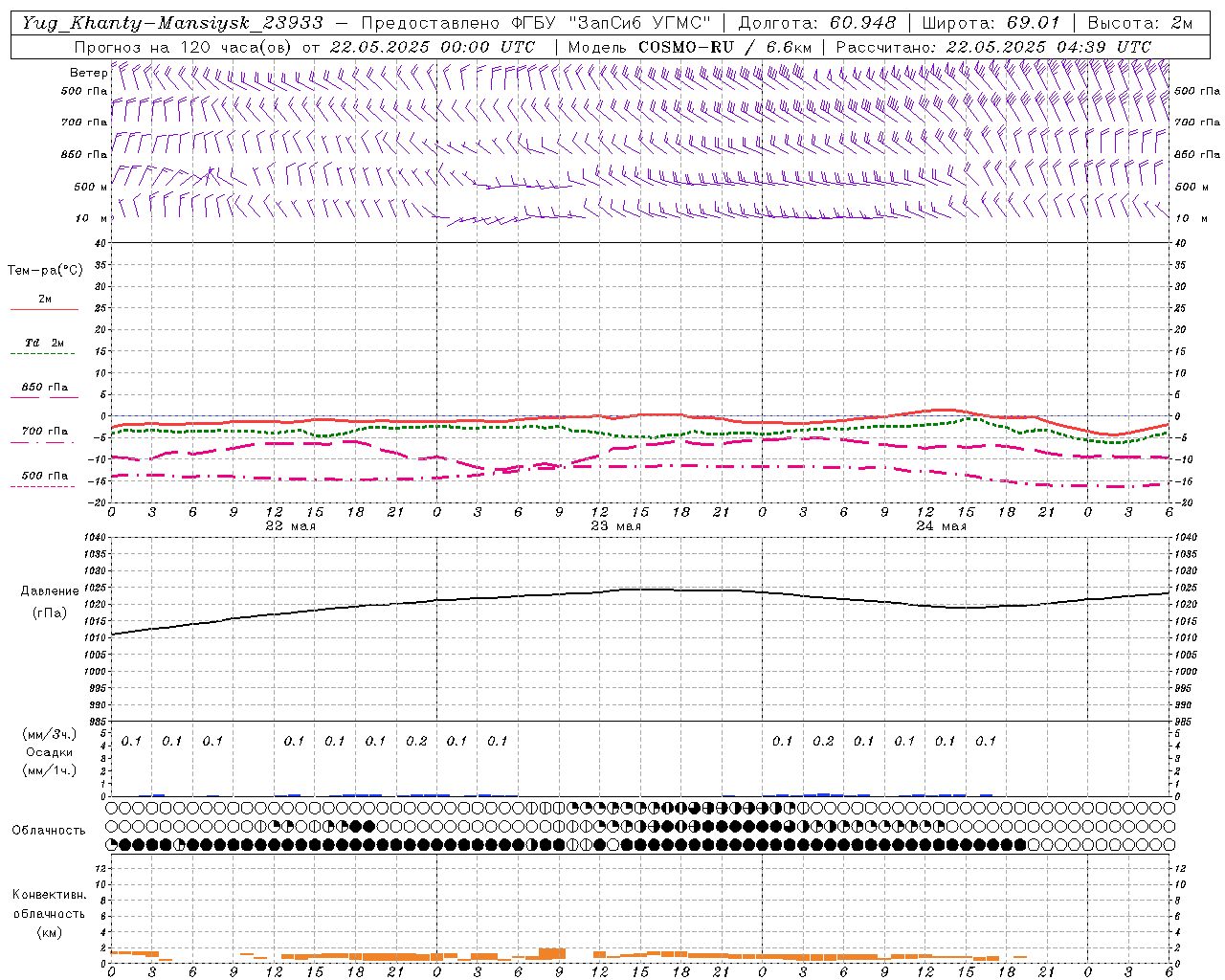Click the 0.2 precipitation value on 24 мая

(x=823, y=742)
